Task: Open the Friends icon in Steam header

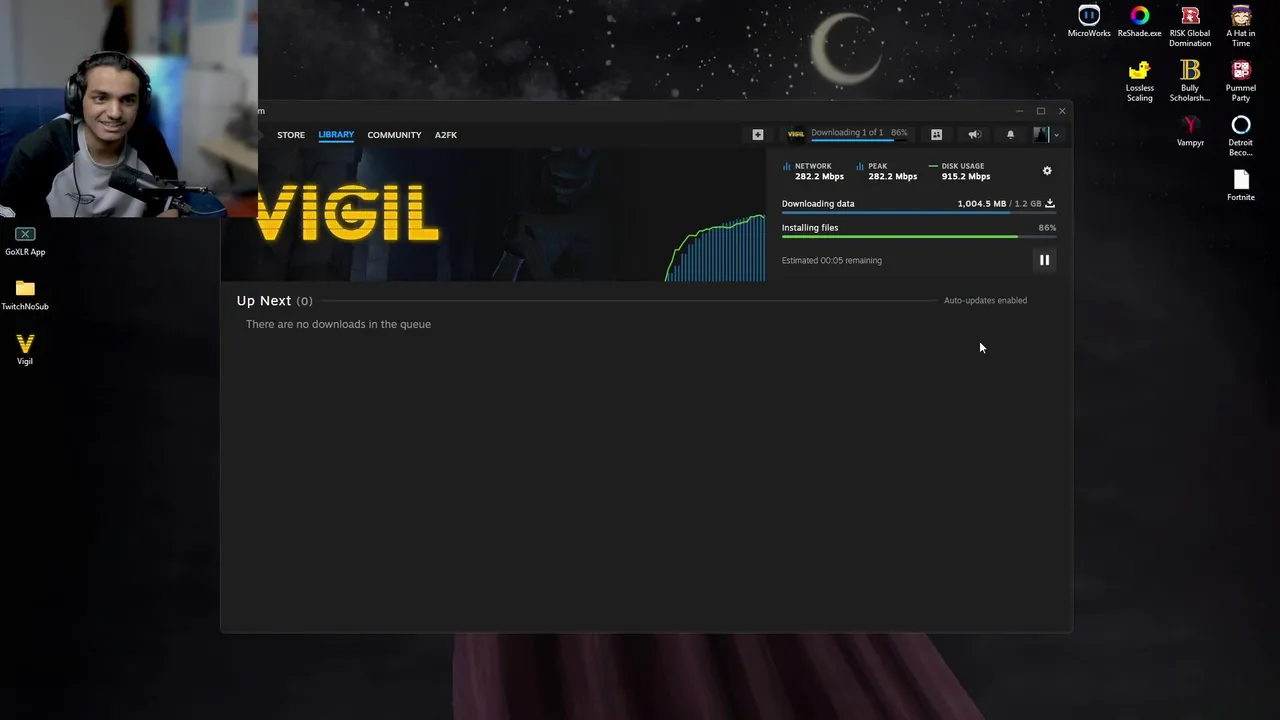Action: pos(936,134)
